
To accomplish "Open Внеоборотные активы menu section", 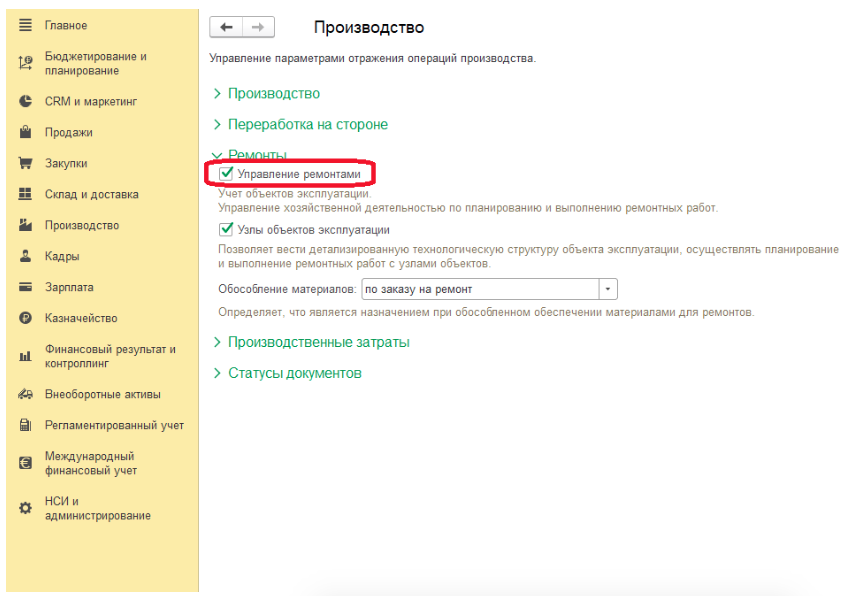I will (103, 394).
